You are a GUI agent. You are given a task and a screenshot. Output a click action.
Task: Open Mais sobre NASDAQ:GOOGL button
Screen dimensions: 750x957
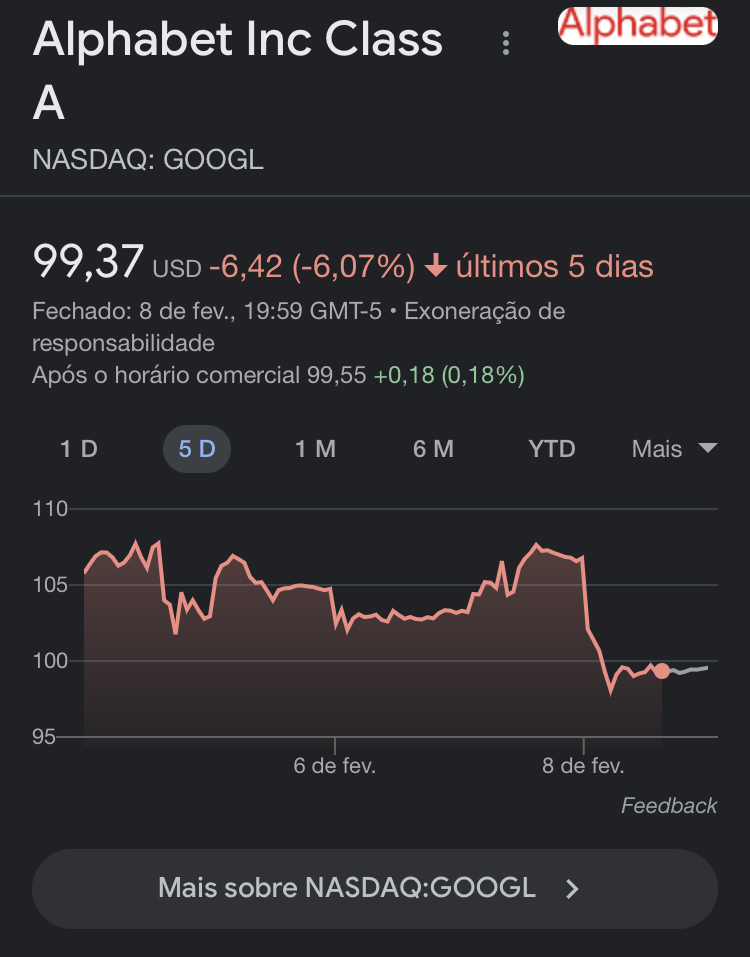point(375,889)
